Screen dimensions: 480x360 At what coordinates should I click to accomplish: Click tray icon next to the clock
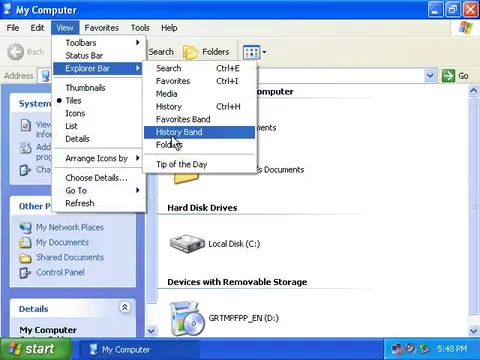pos(424,349)
